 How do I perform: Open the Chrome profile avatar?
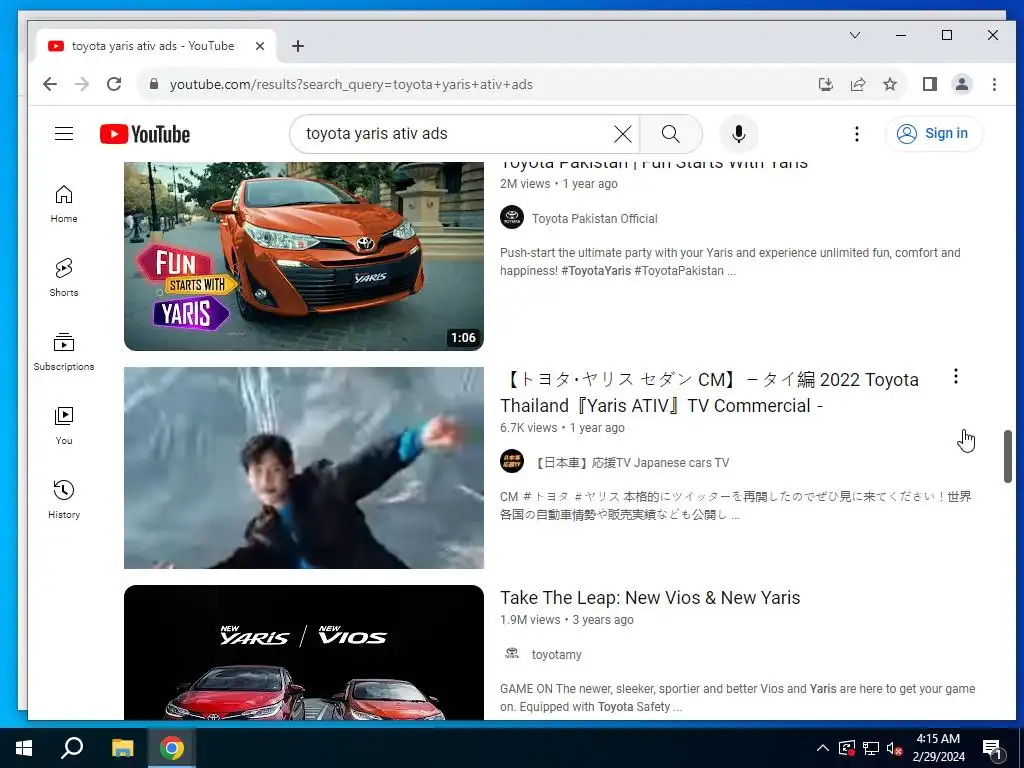click(x=962, y=84)
